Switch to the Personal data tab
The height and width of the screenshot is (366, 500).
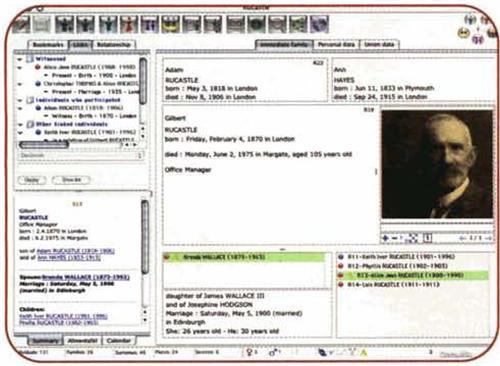point(336,44)
